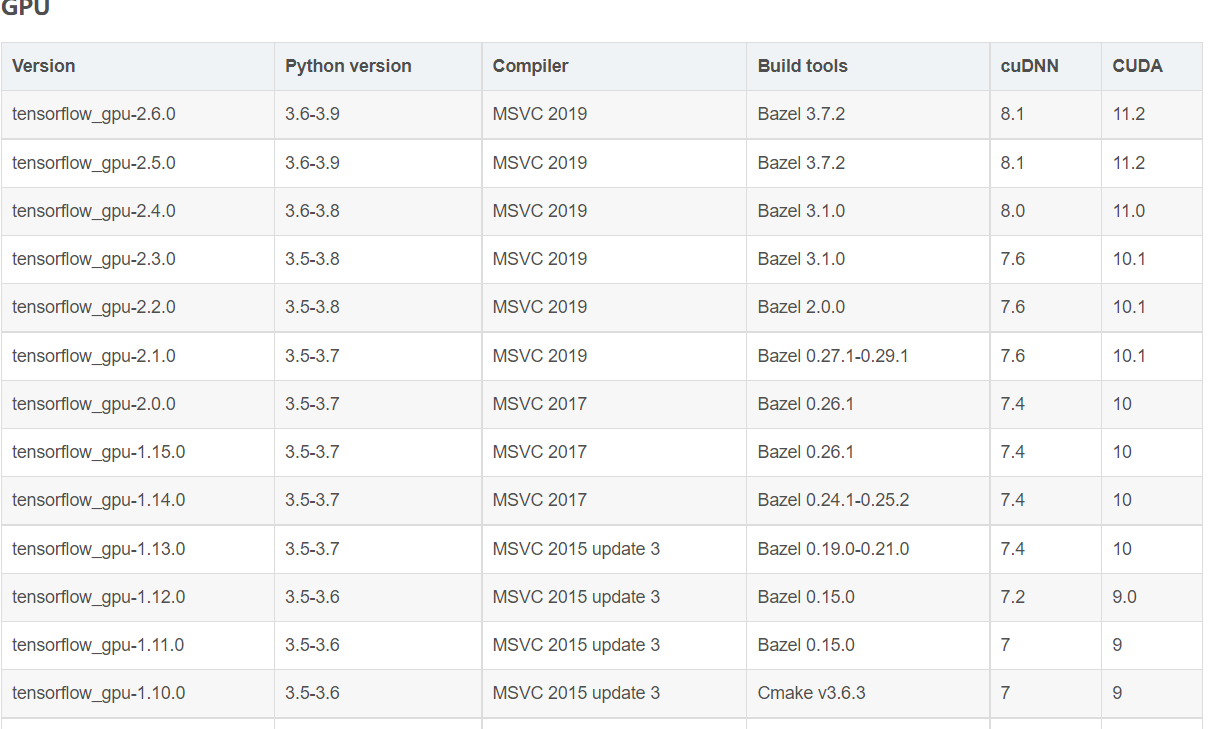Select the tensorflow_gpu-1.14.0 cell
This screenshot has height=729, width=1213.
pyautogui.click(x=138, y=500)
